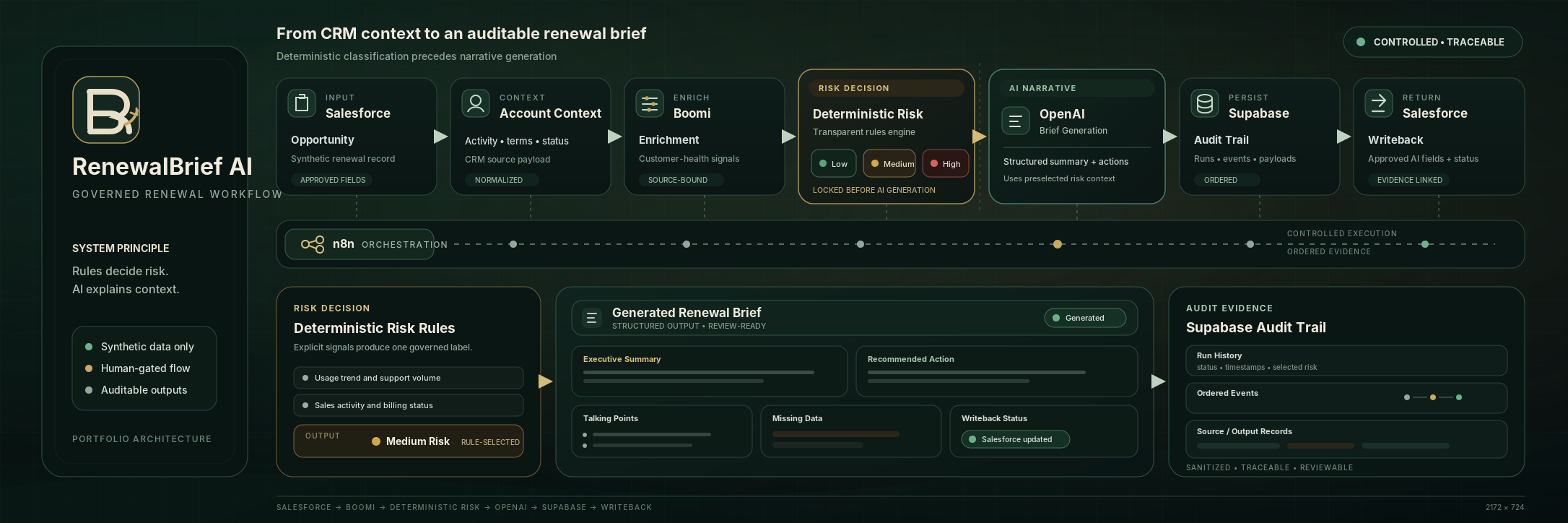This screenshot has height=523, width=1568.
Task: Click the PORTFOLIO ARCHITECTURE label
Action: (142, 438)
